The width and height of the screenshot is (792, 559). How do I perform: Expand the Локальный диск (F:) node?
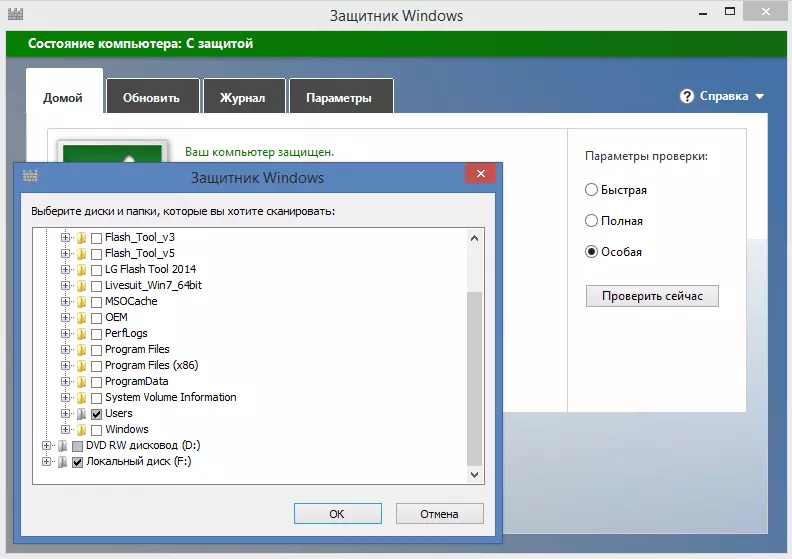46,462
